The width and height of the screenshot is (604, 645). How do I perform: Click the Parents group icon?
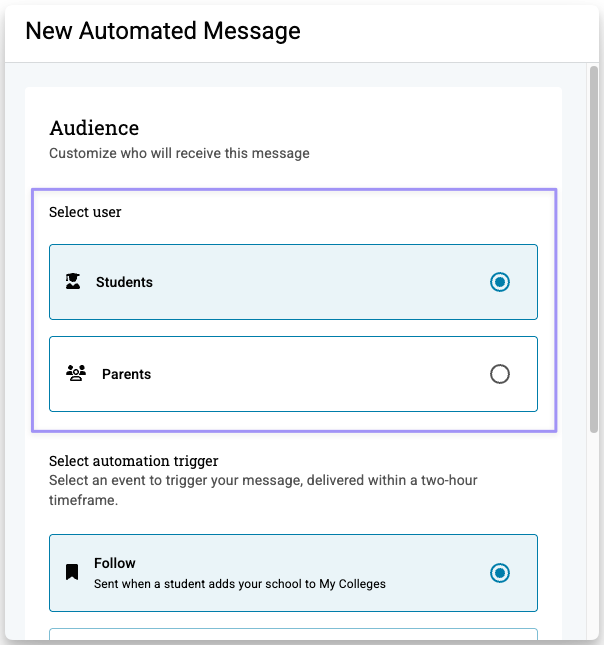pyautogui.click(x=76, y=374)
